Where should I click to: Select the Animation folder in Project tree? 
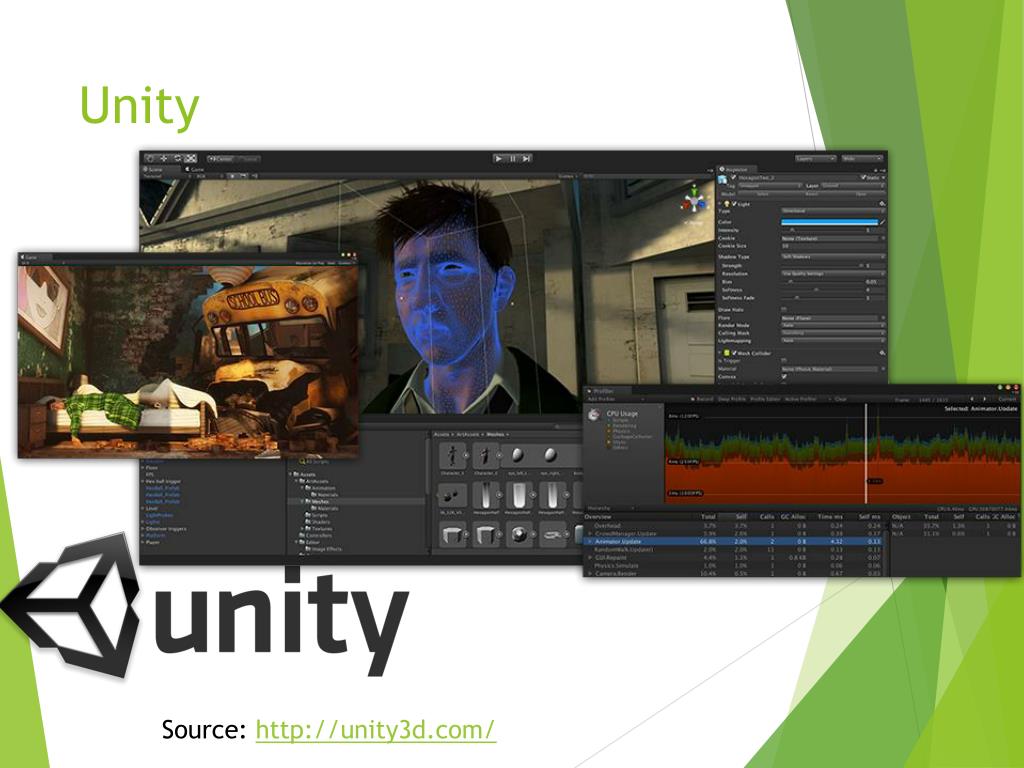pyautogui.click(x=324, y=488)
